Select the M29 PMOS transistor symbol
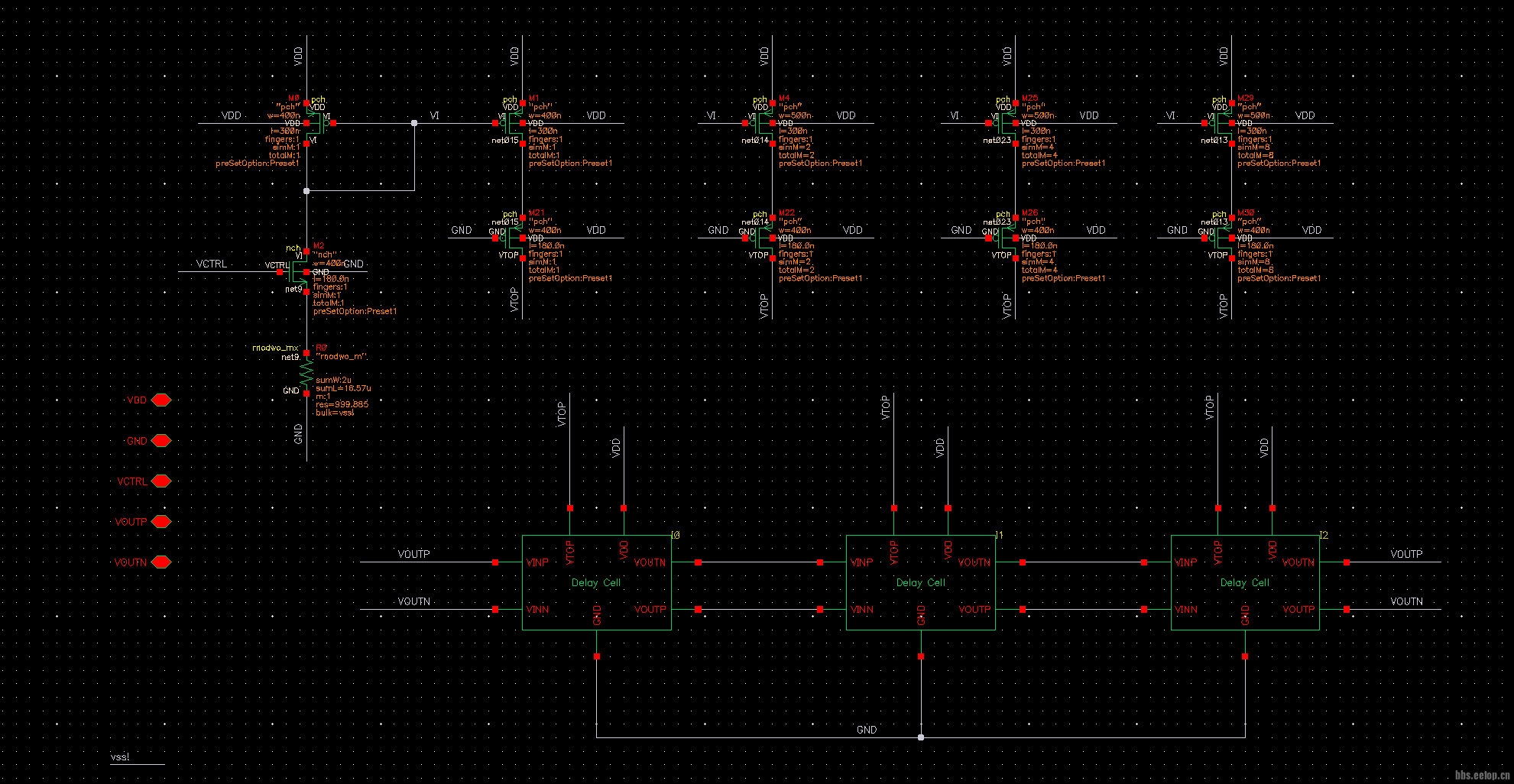The height and width of the screenshot is (784, 1514). 1223,122
